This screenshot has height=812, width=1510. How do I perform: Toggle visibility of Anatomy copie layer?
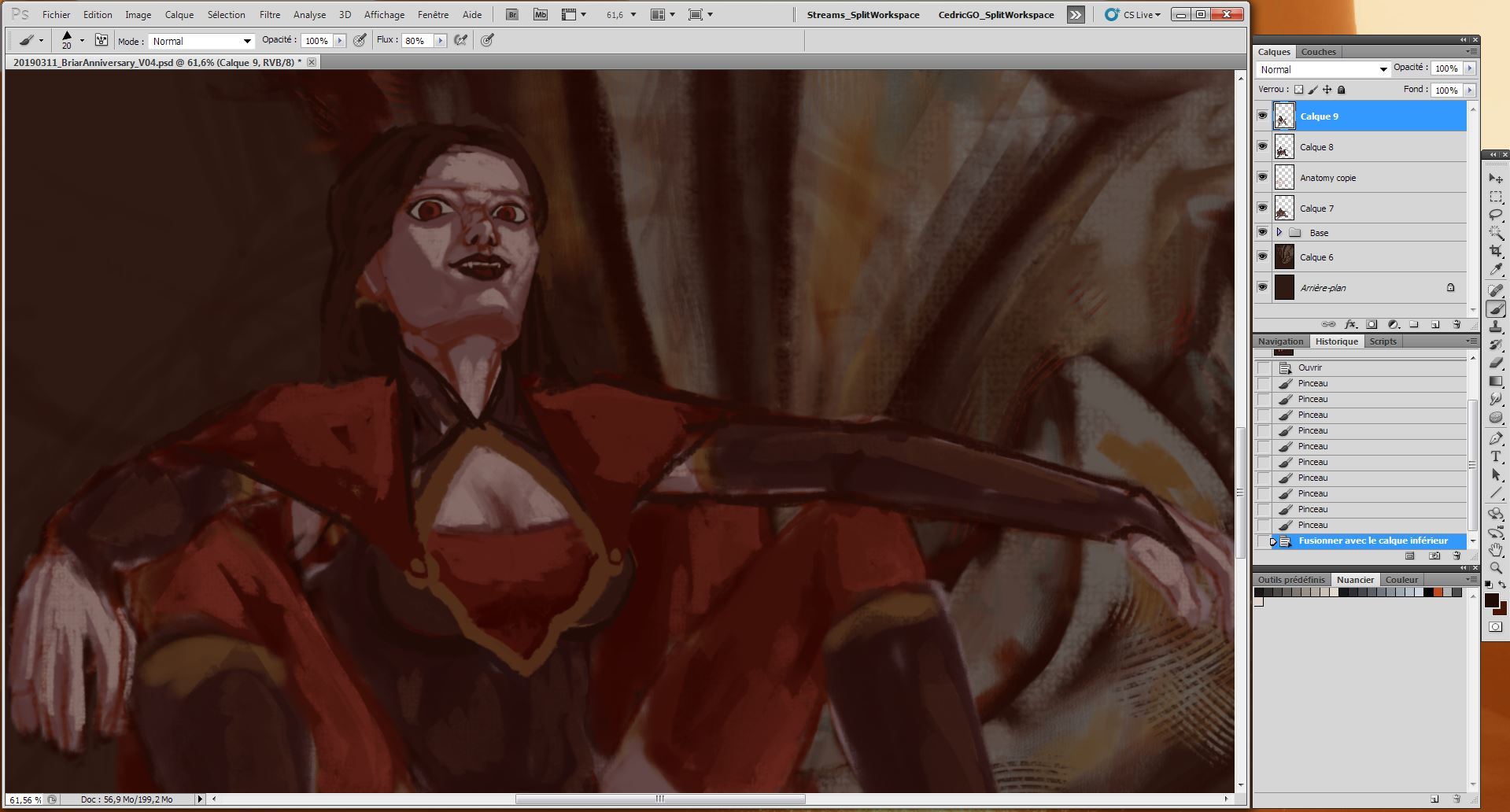1262,177
